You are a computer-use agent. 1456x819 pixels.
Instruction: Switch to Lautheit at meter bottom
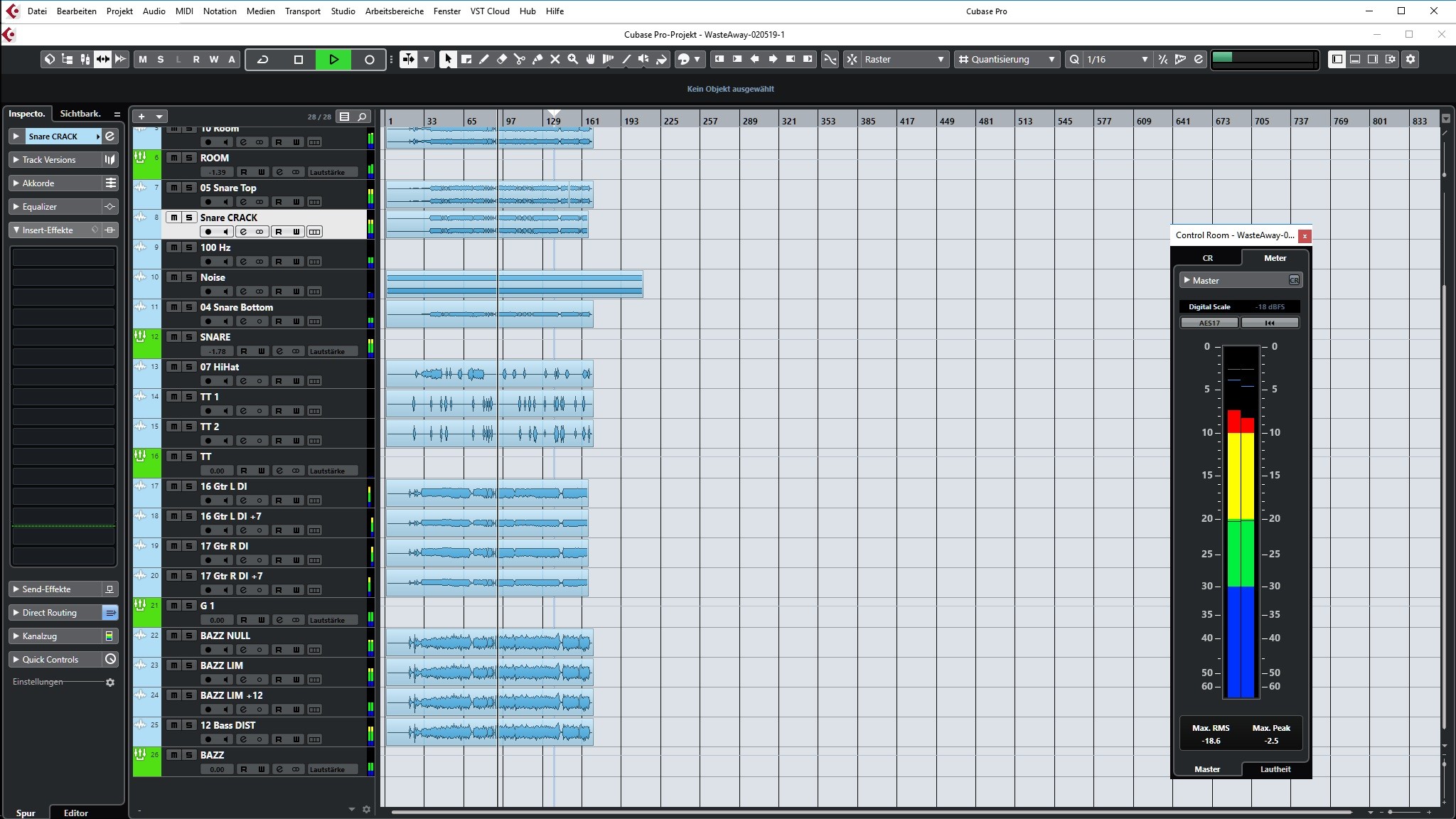[x=1275, y=769]
